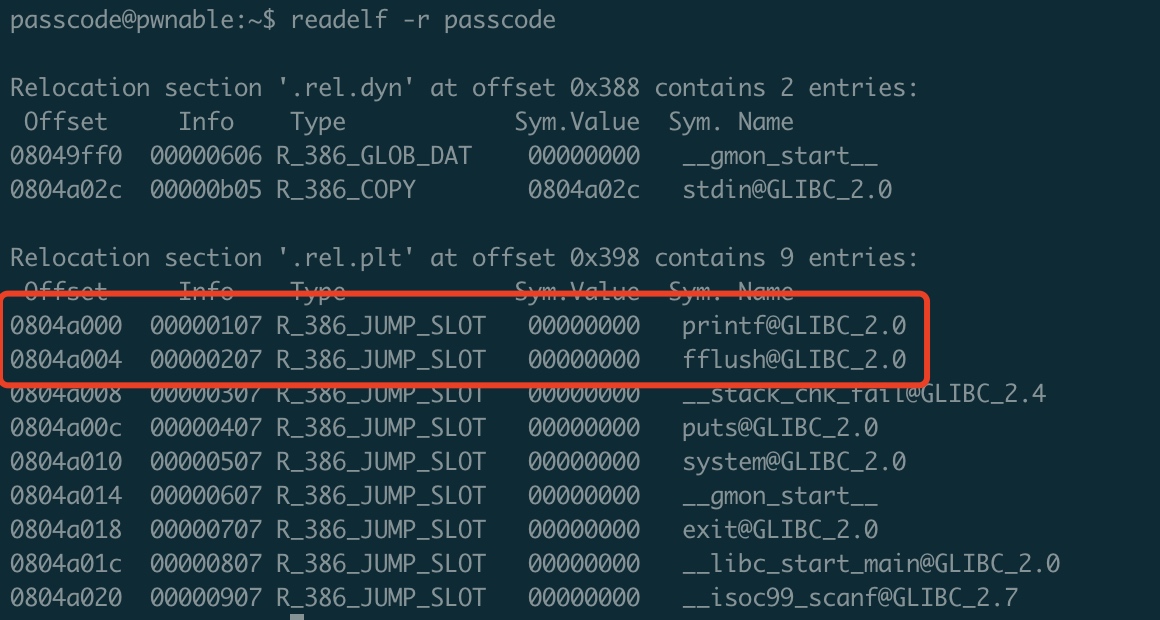Screen dimensions: 1160x620
Task: Click the readelf -r passcode command text
Action: [x=423, y=20]
